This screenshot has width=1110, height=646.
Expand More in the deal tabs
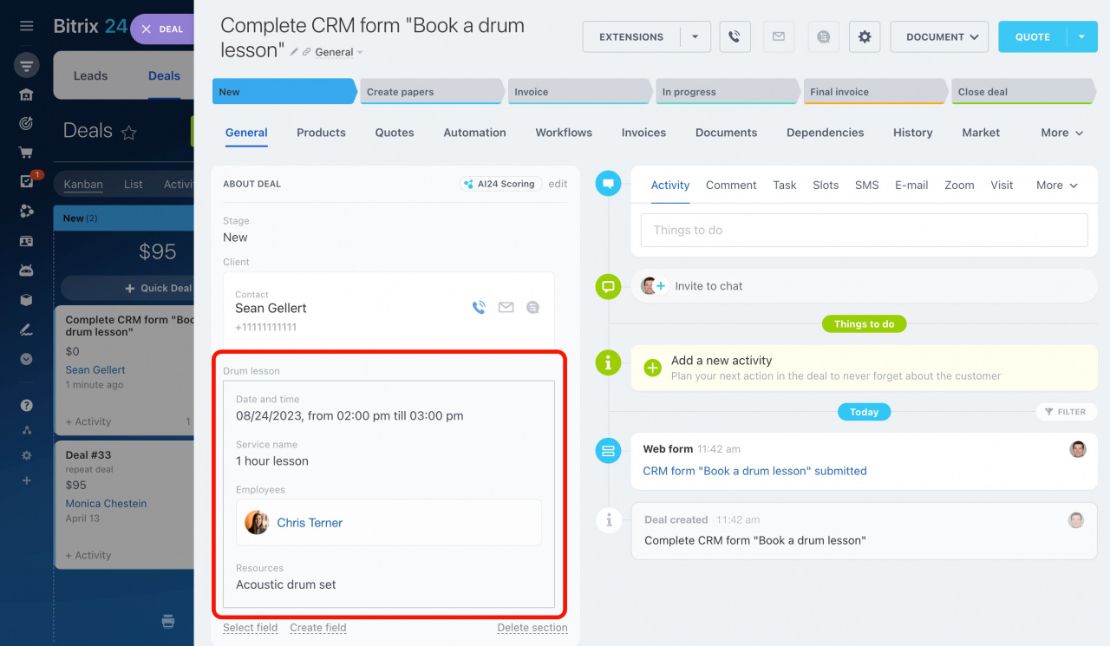point(1062,132)
